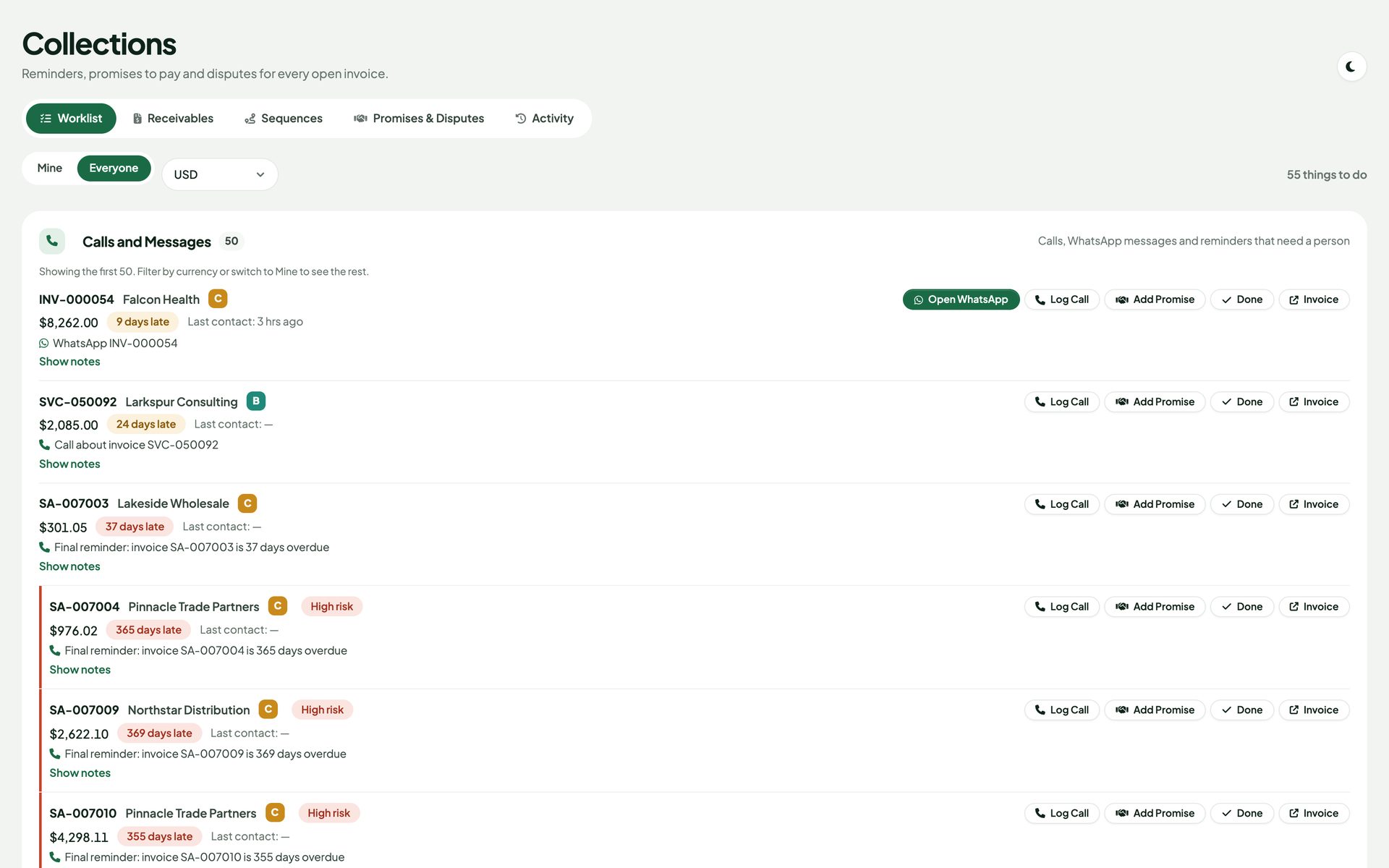This screenshot has height=868, width=1389.
Task: Open Invoice for SA-007009
Action: click(1314, 710)
